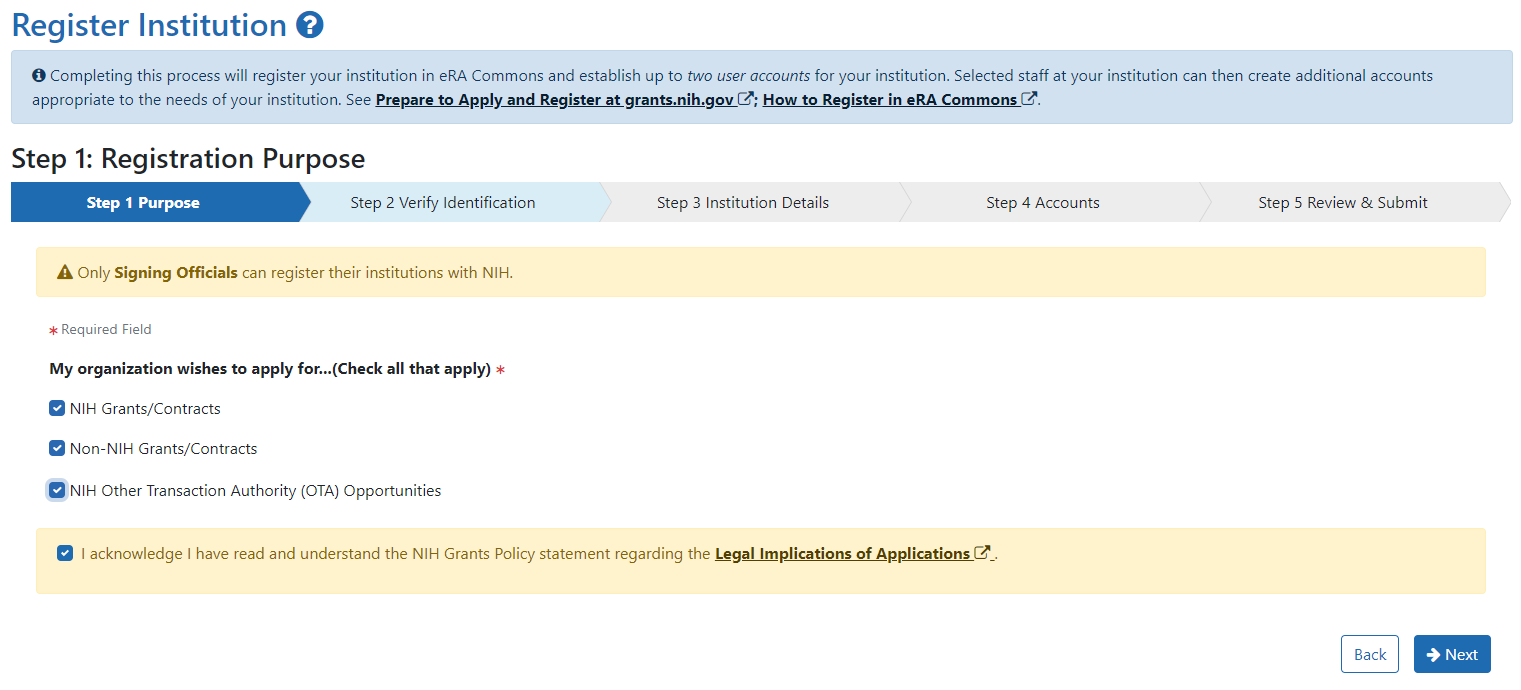The width and height of the screenshot is (1521, 690).
Task: Disable NIH Other Transaction Authority (OTA) Opportunities
Action: point(57,490)
